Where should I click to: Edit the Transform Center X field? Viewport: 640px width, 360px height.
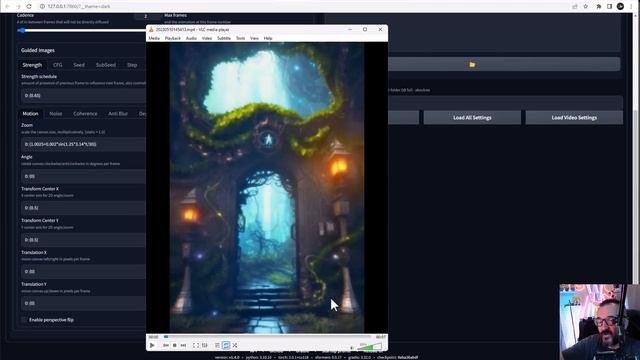pyautogui.click(x=83, y=208)
